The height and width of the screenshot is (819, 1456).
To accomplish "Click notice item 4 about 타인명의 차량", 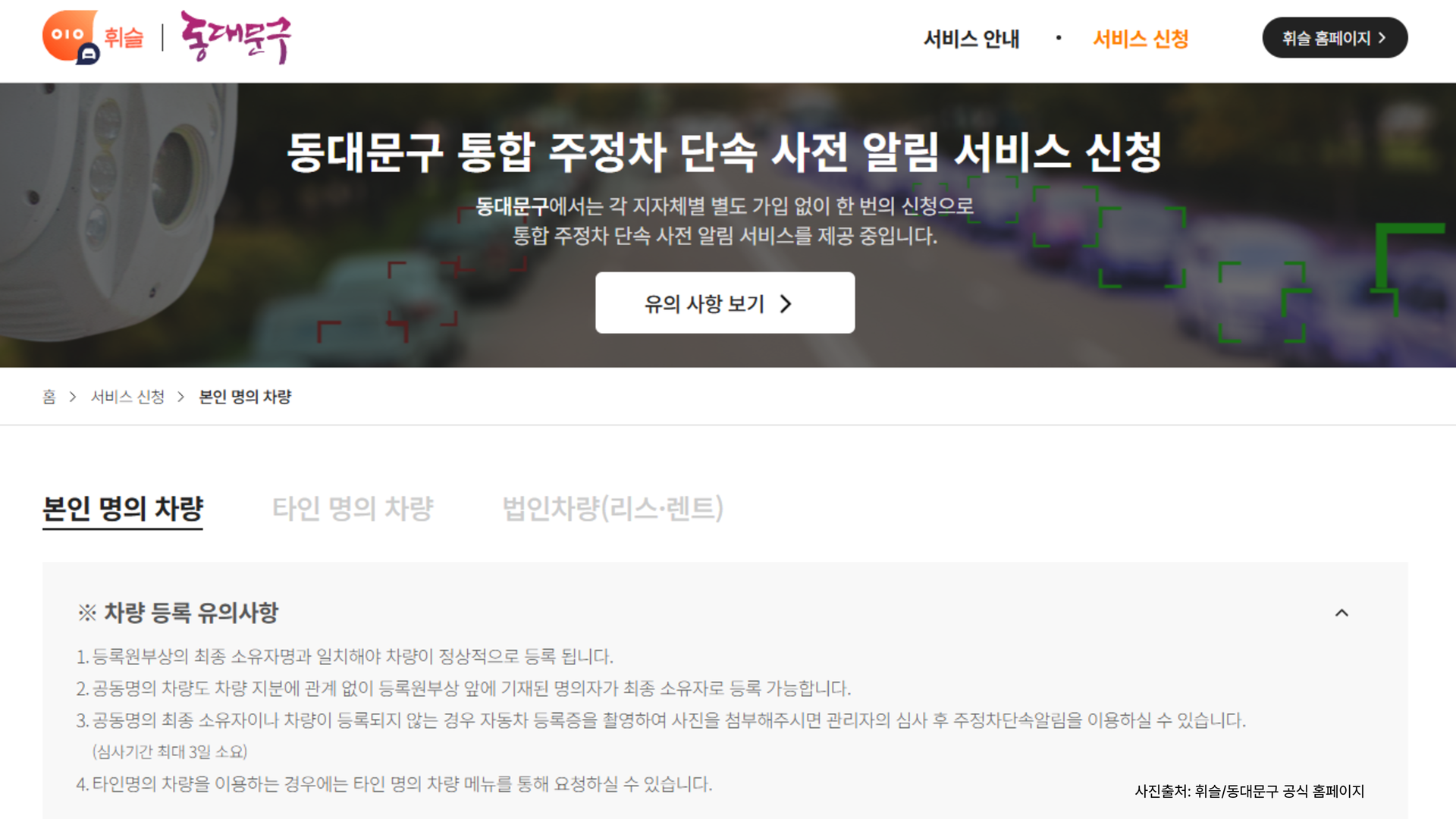I will coord(394,784).
